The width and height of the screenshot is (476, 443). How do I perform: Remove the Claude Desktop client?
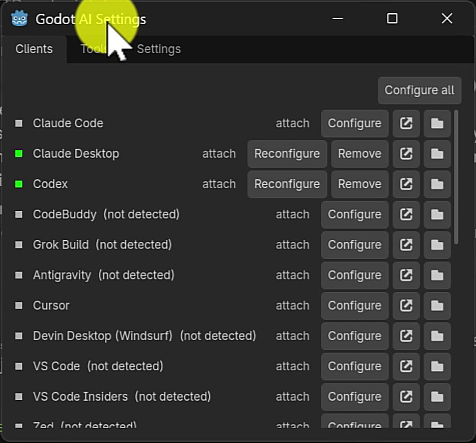coord(360,154)
